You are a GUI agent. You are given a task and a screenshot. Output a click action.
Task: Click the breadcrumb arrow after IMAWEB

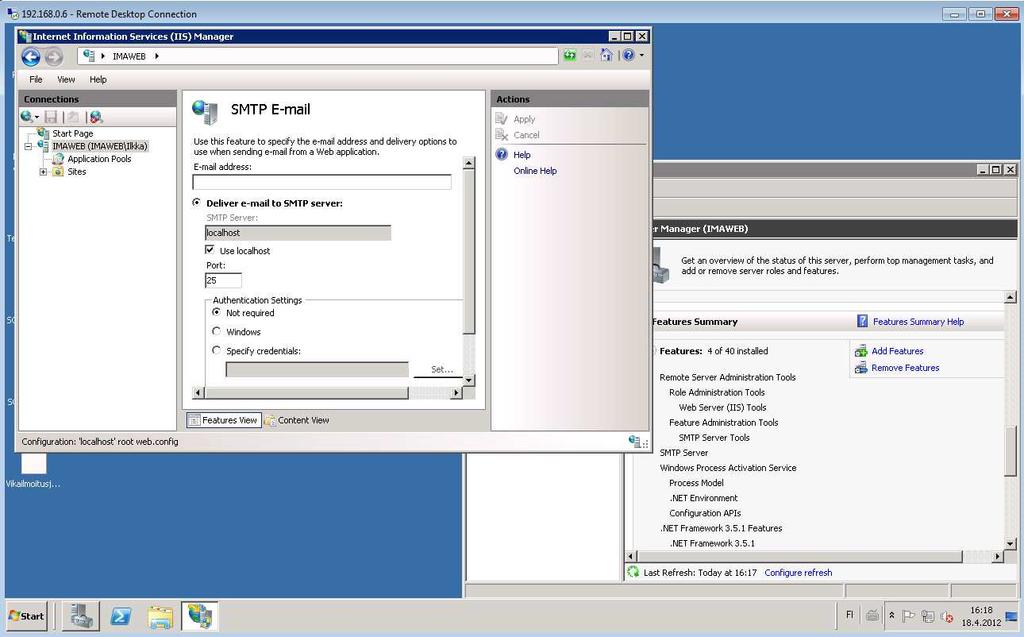click(x=157, y=56)
